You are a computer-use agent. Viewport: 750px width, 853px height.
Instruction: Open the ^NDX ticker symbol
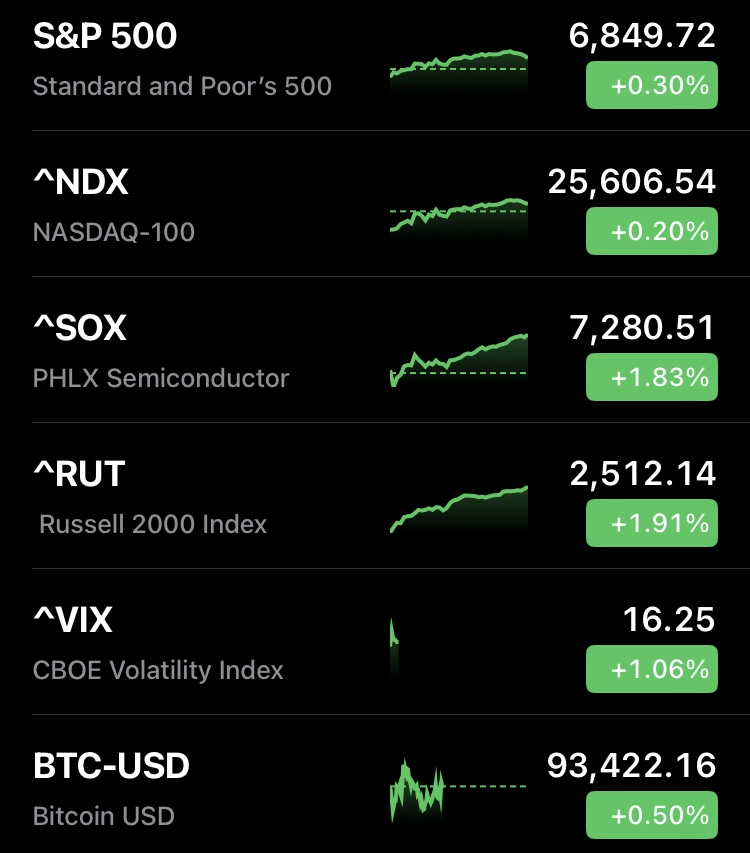click(x=81, y=183)
